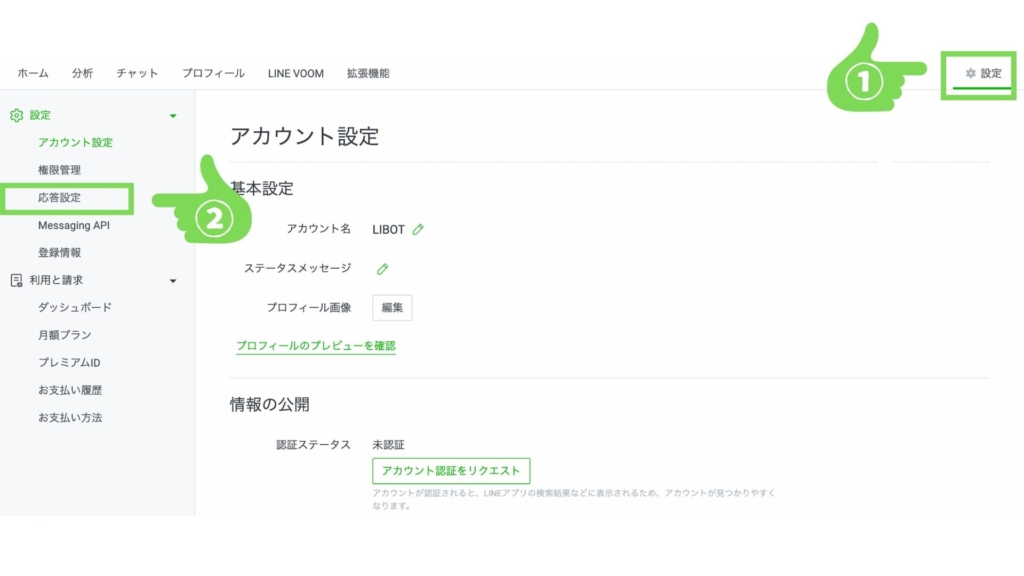The width and height of the screenshot is (1024, 576).
Task: Click the 編集 button for profile image
Action: coord(392,308)
